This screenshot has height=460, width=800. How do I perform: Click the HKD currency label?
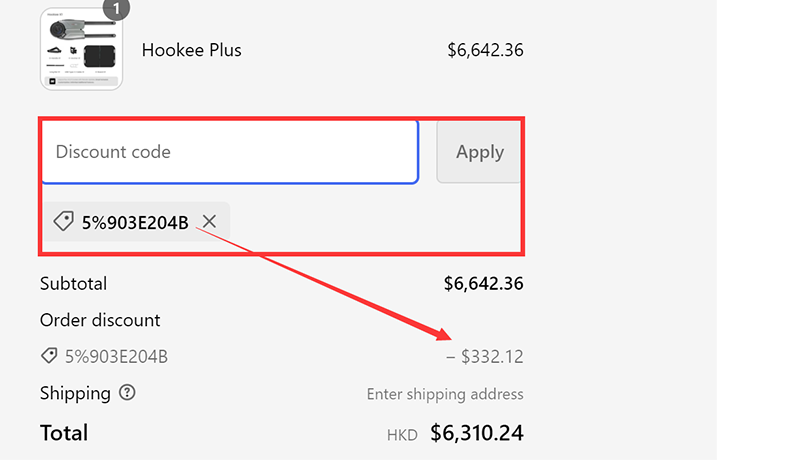(402, 435)
